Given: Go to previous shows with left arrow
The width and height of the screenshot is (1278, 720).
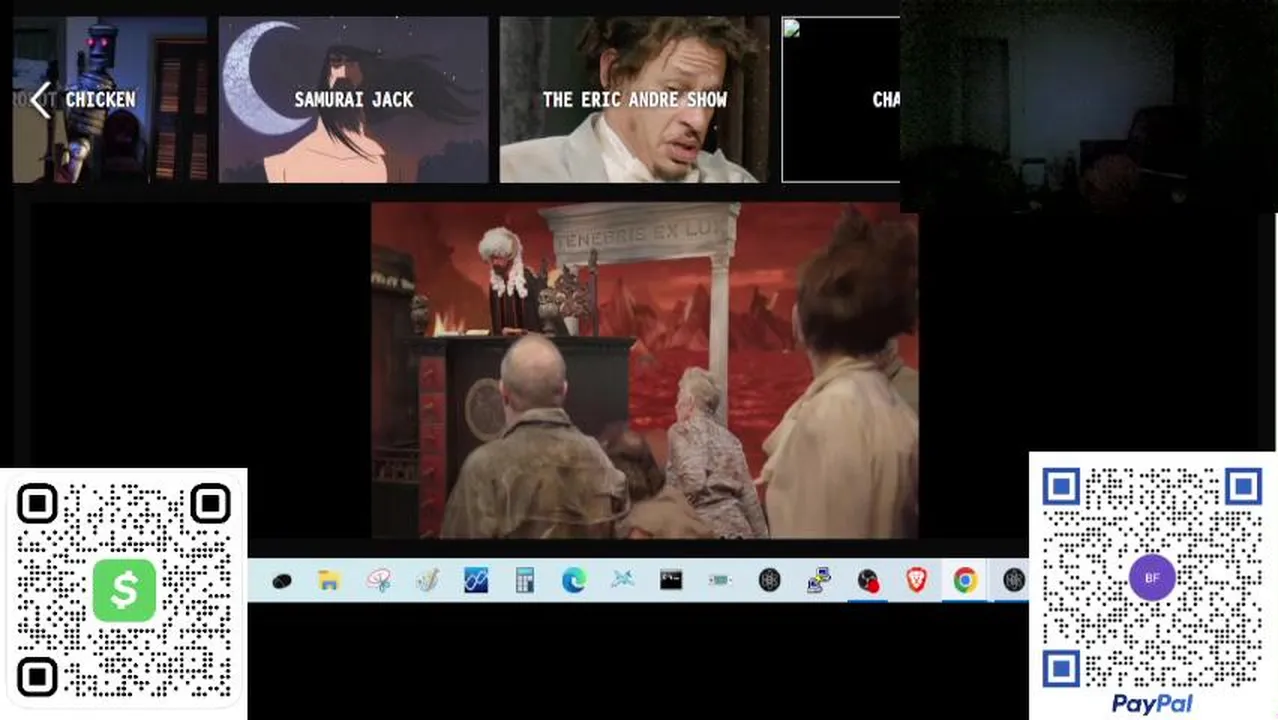Looking at the screenshot, I should coord(40,100).
